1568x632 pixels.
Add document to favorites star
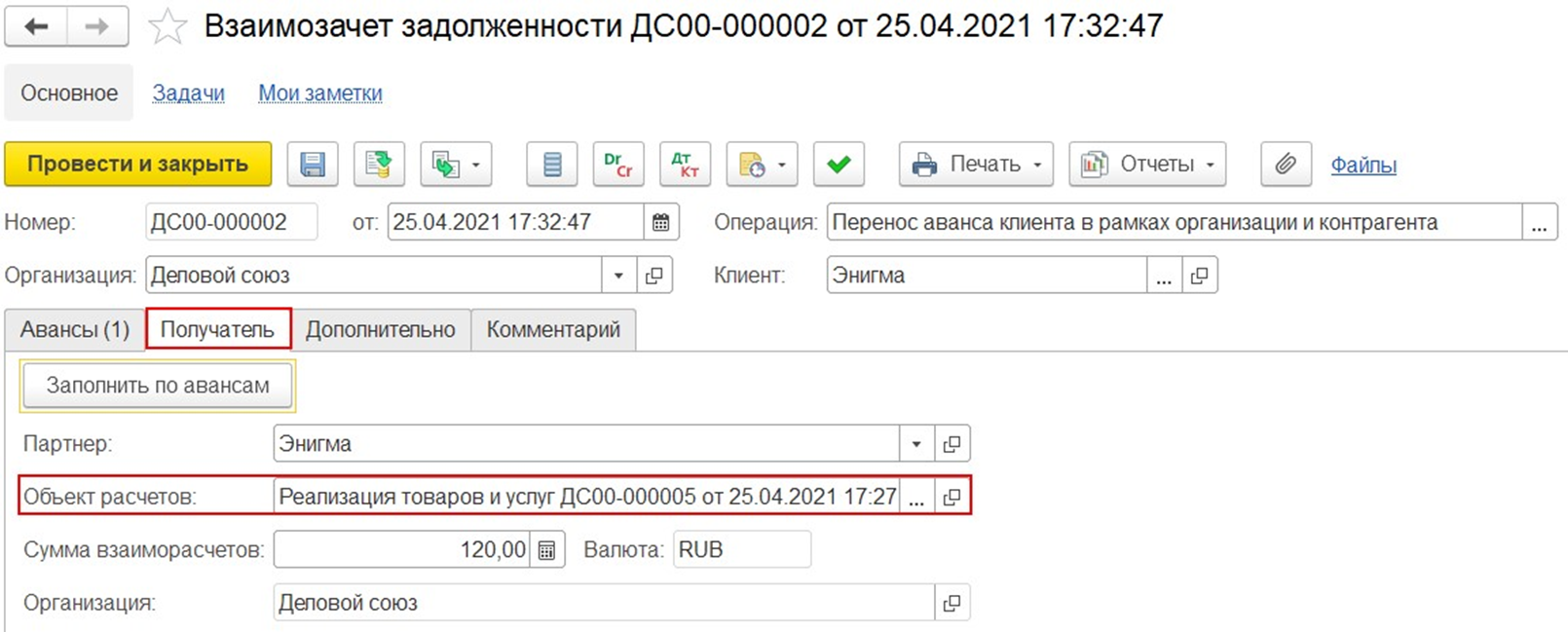tap(167, 26)
